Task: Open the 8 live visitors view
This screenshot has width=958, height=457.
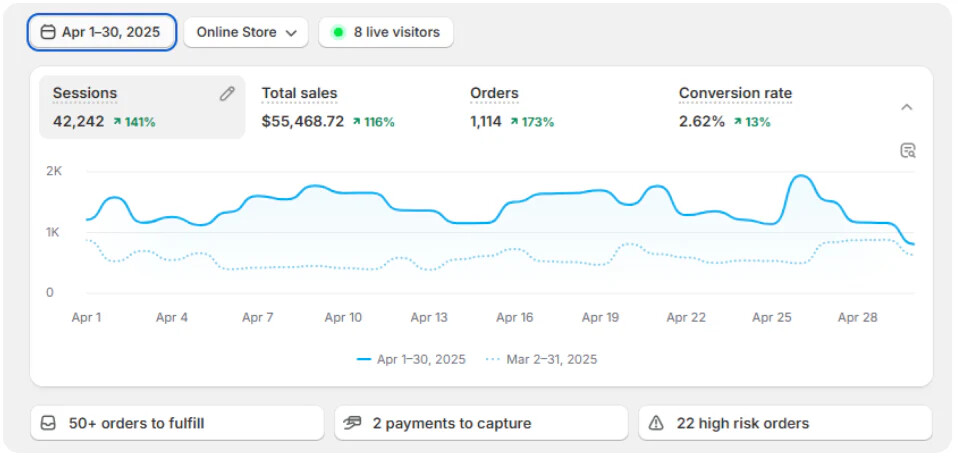Action: pos(386,32)
